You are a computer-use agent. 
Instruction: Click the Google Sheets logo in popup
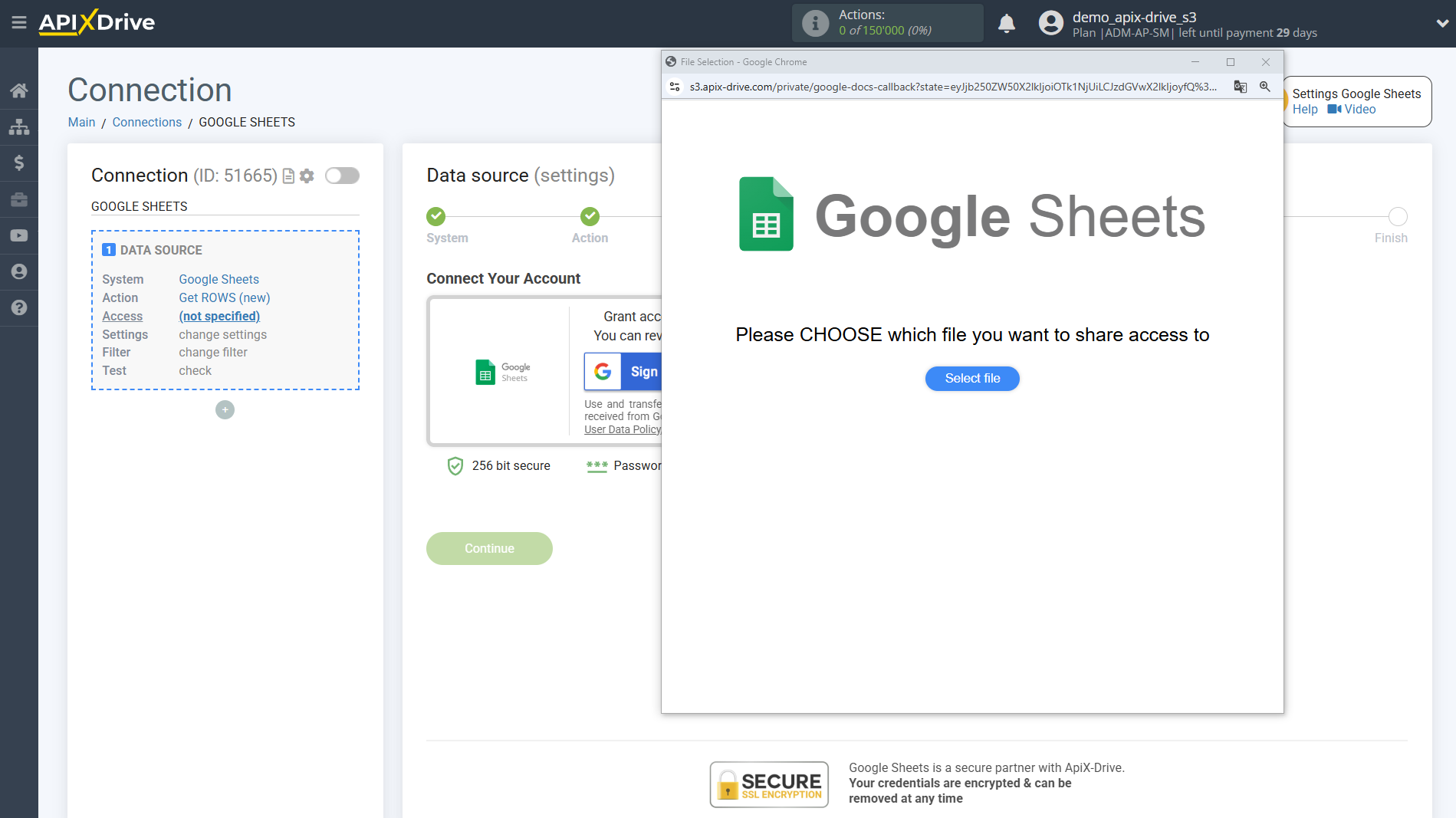[971, 215]
